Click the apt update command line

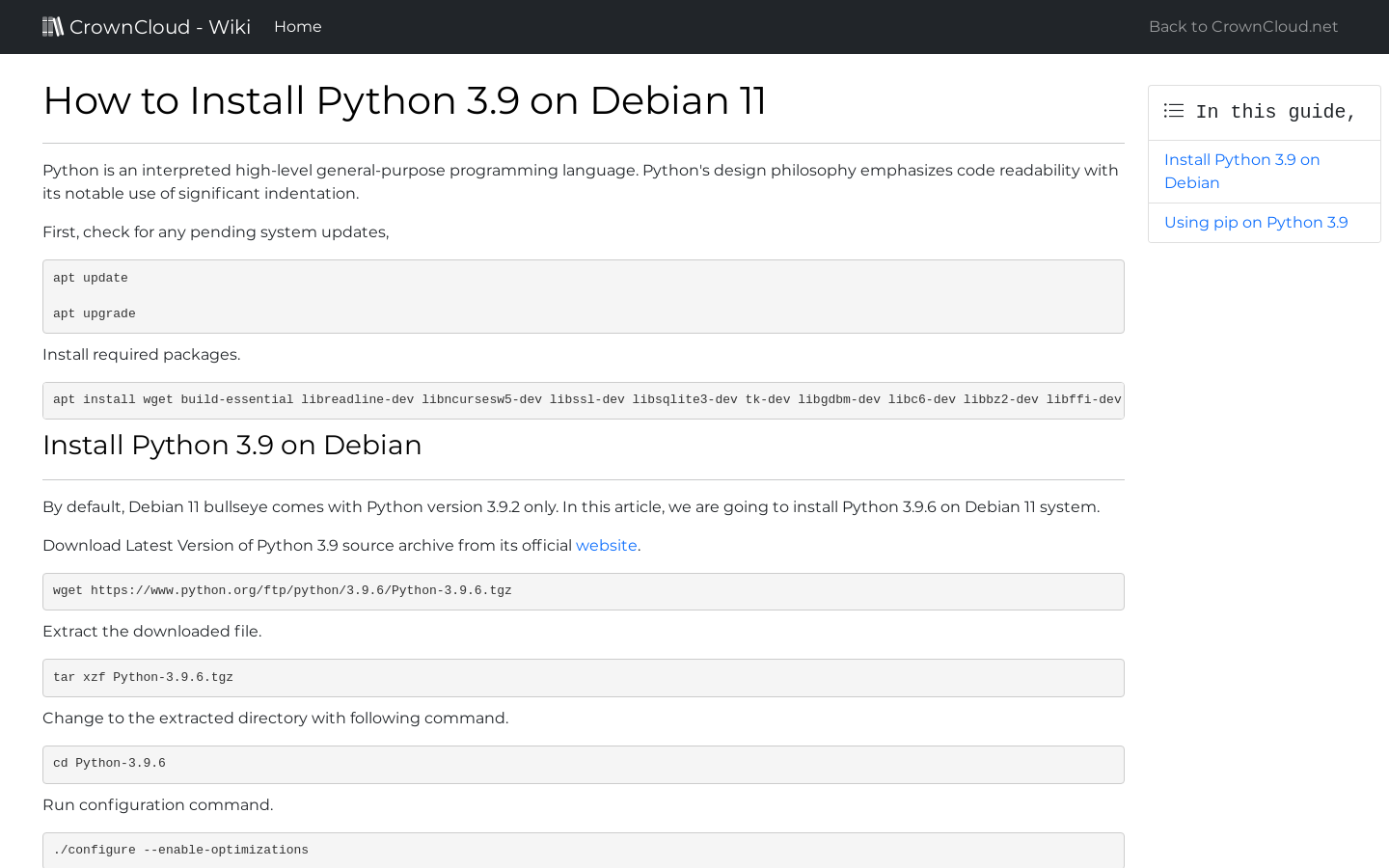coord(91,278)
